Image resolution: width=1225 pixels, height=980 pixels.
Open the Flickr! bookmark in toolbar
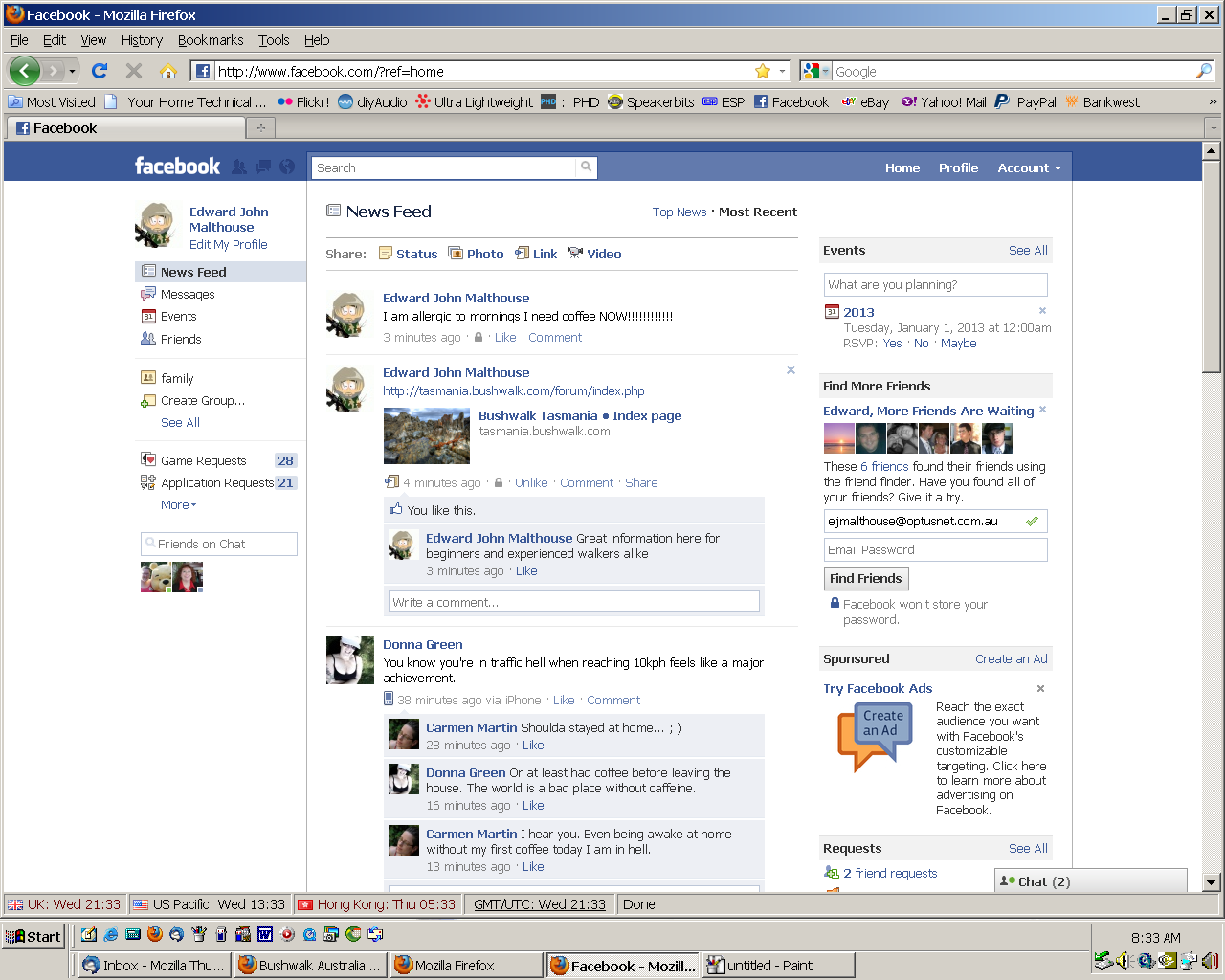tap(303, 101)
